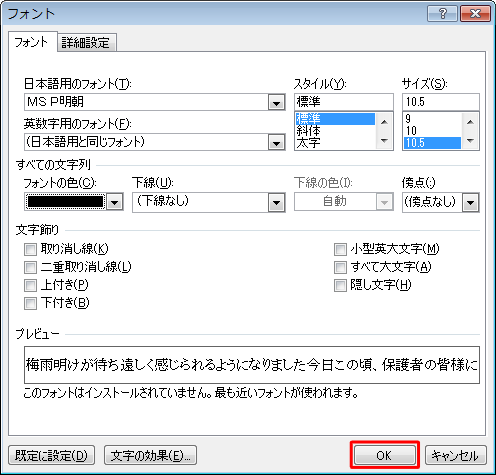Screen dimensions: 496x475
Task: Select 斜体 in the style list
Action: coord(335,131)
